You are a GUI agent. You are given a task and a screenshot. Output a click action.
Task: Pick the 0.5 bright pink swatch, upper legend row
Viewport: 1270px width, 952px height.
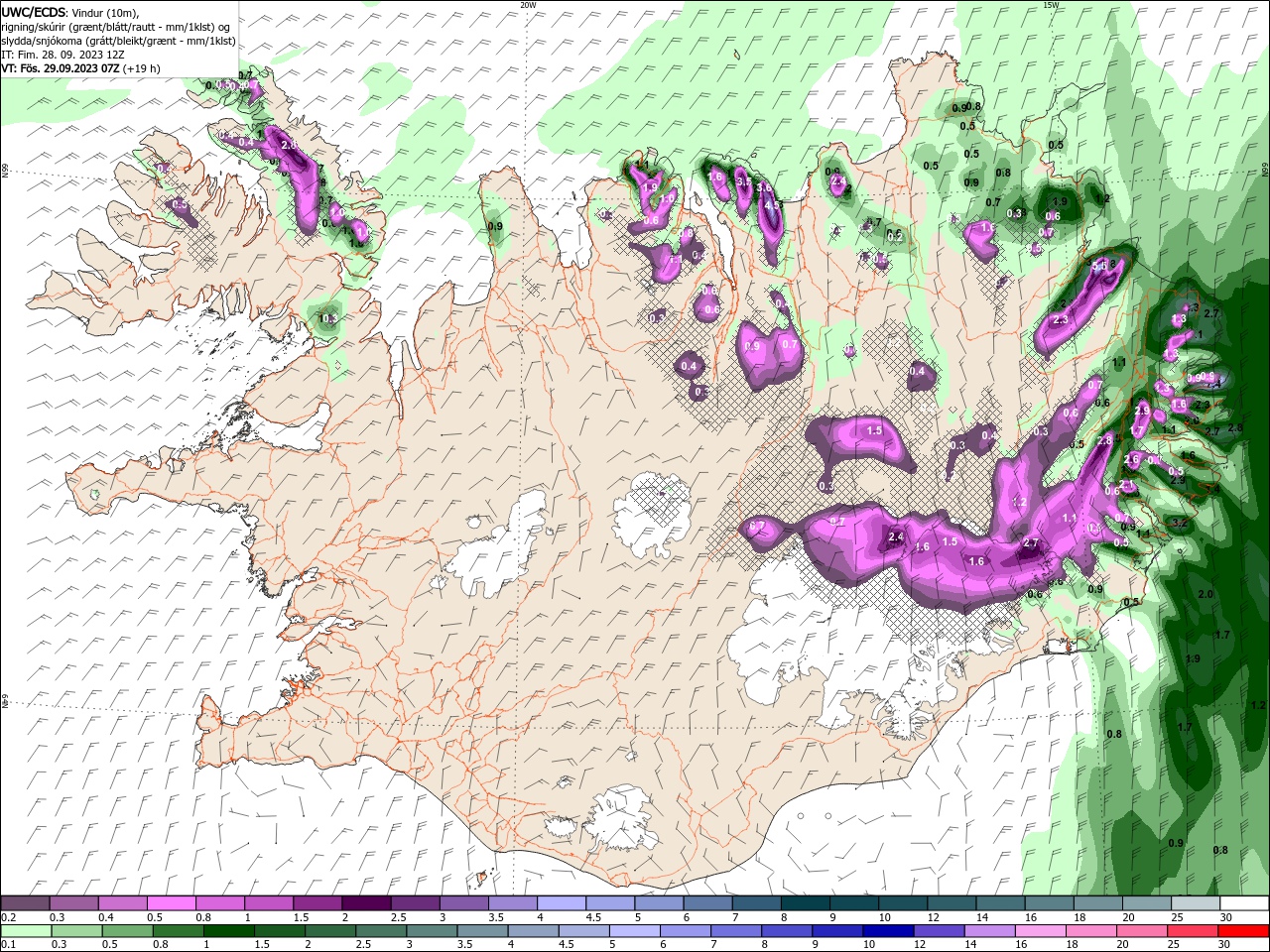click(x=172, y=903)
